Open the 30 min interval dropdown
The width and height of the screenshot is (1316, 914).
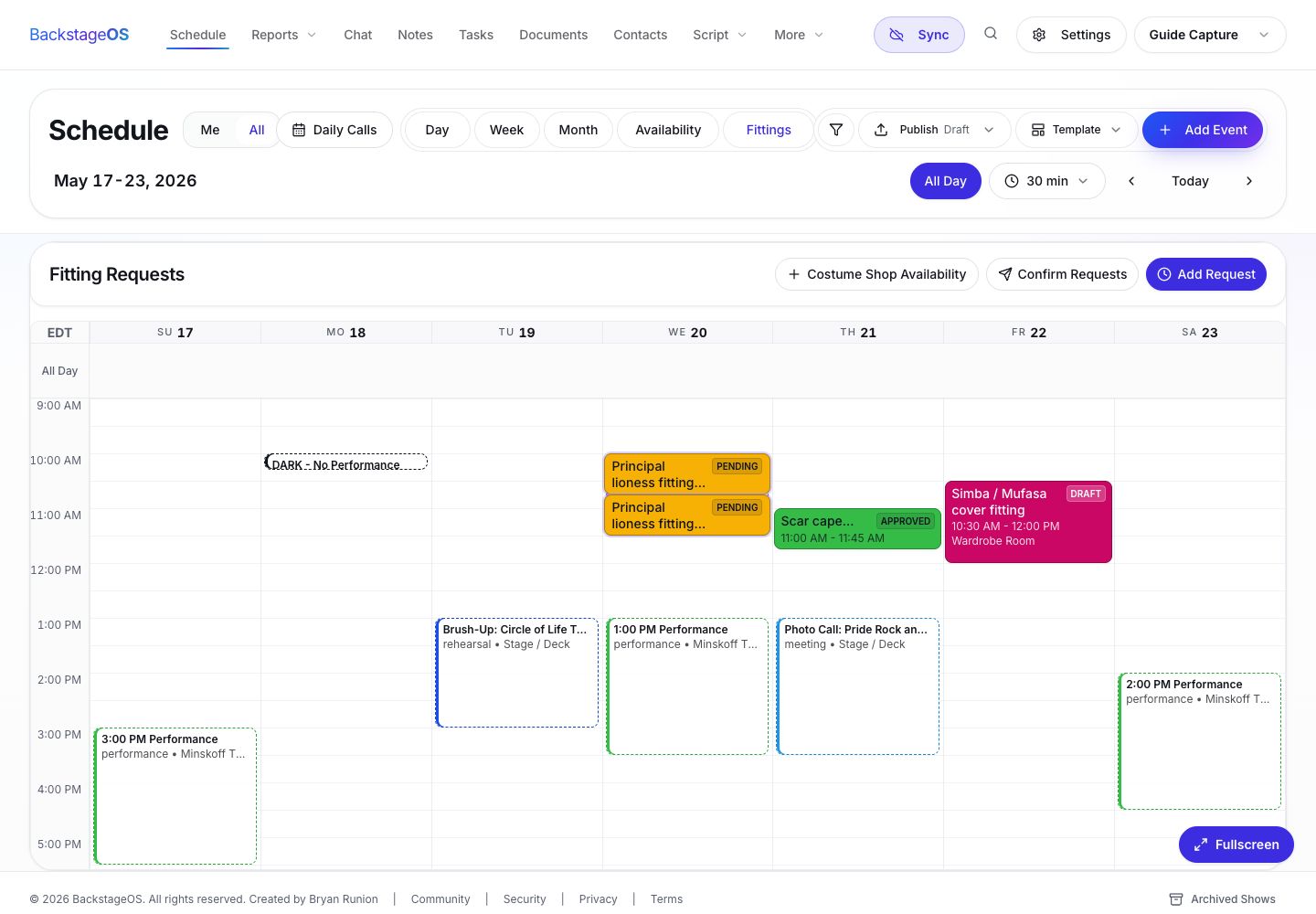(x=1047, y=181)
